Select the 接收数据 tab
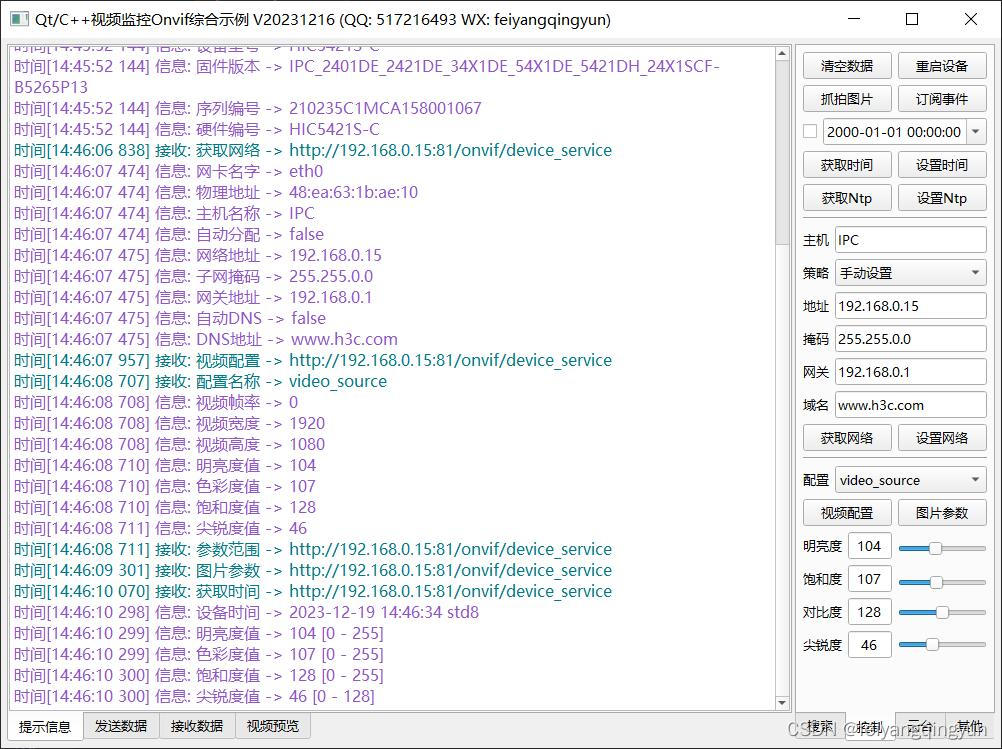 [x=195, y=726]
